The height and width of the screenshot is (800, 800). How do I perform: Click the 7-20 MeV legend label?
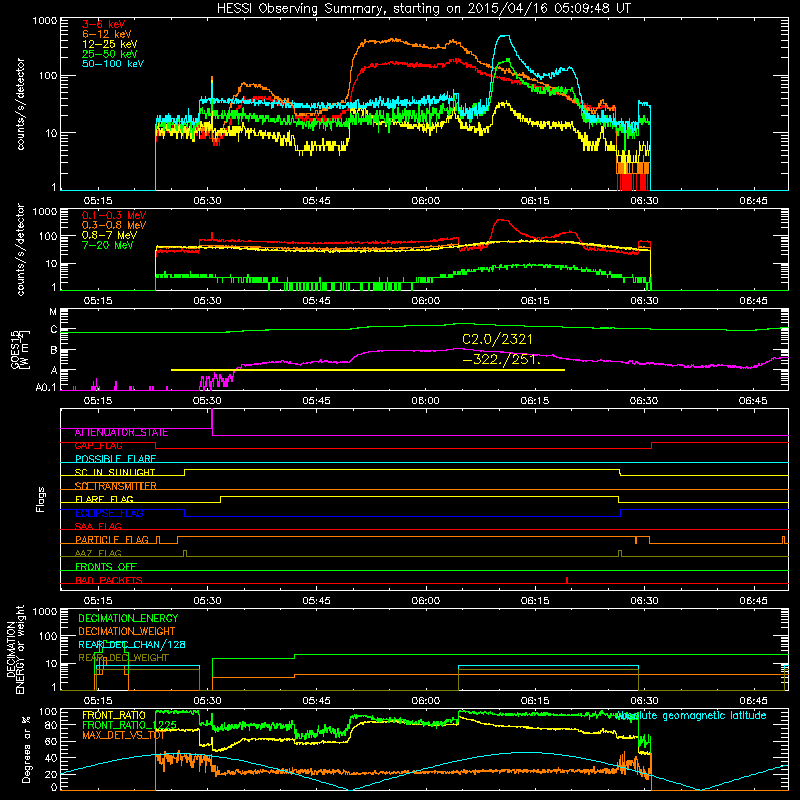tap(108, 245)
